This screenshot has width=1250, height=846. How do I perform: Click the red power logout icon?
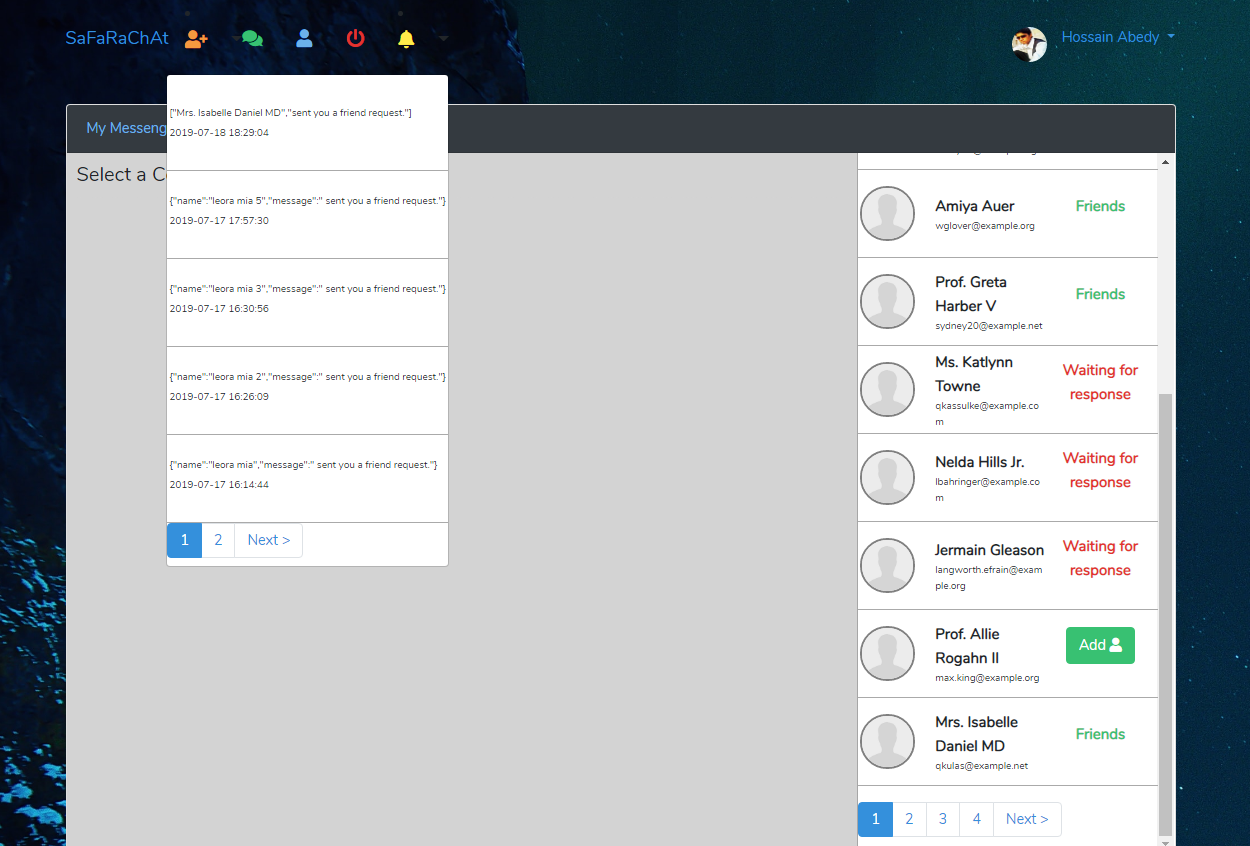pyautogui.click(x=356, y=39)
